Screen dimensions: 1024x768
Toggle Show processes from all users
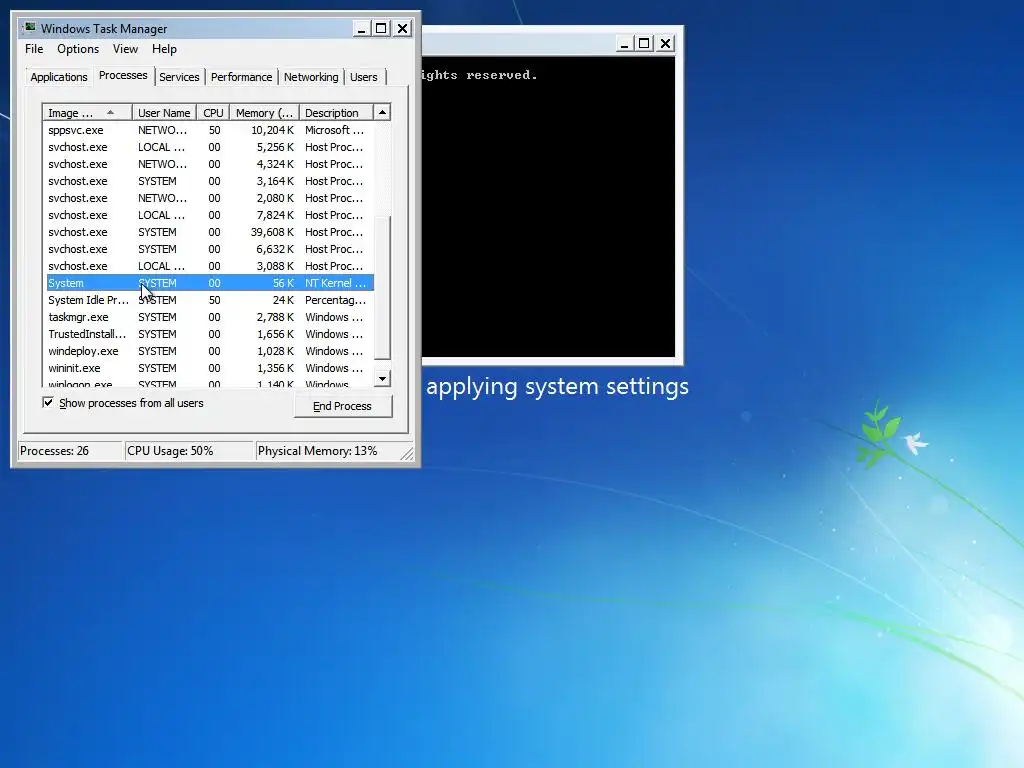tap(48, 402)
